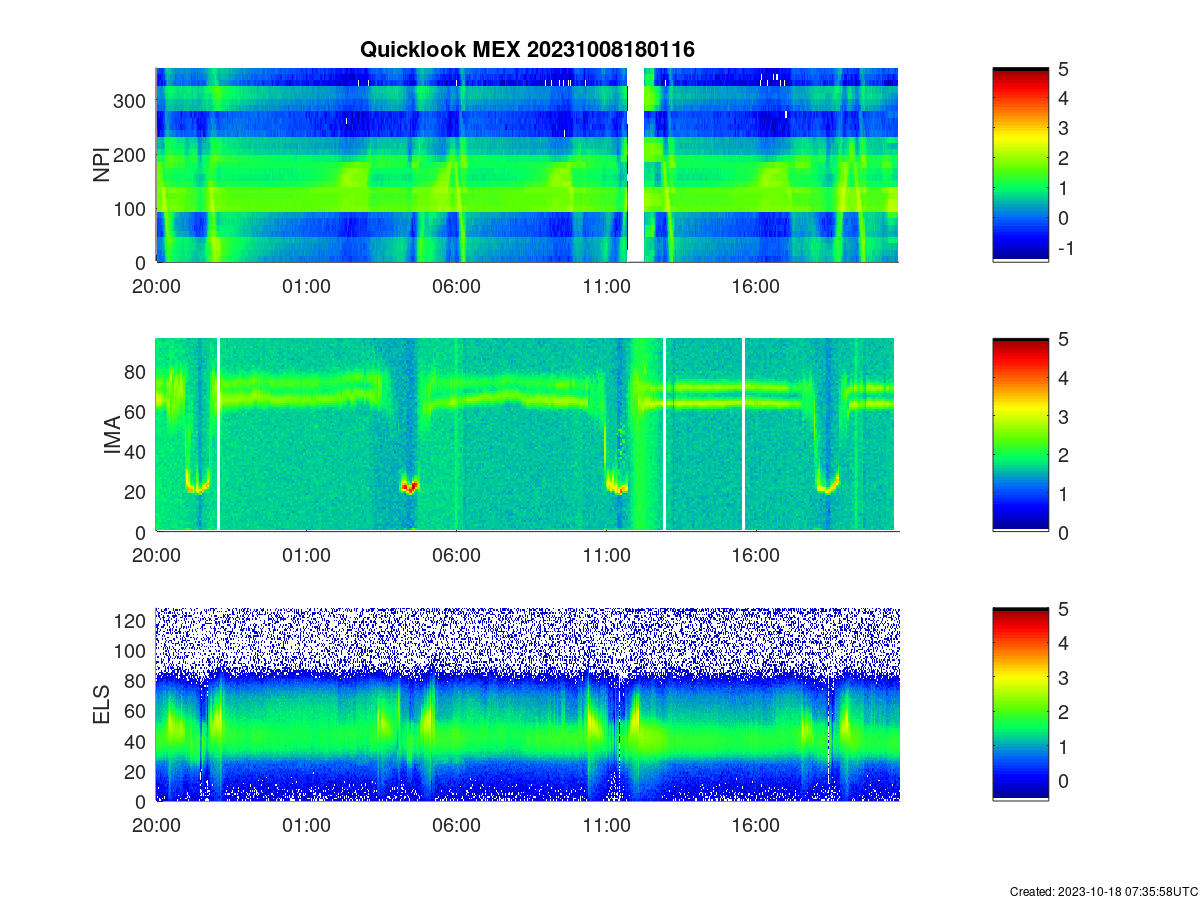Click the plot title Quicklook MEX 20231008180116

[x=527, y=49]
